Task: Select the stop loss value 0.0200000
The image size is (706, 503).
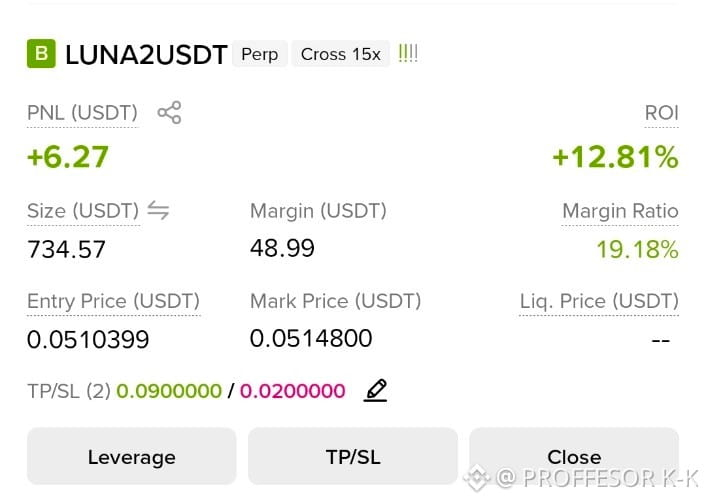Action: [x=293, y=390]
